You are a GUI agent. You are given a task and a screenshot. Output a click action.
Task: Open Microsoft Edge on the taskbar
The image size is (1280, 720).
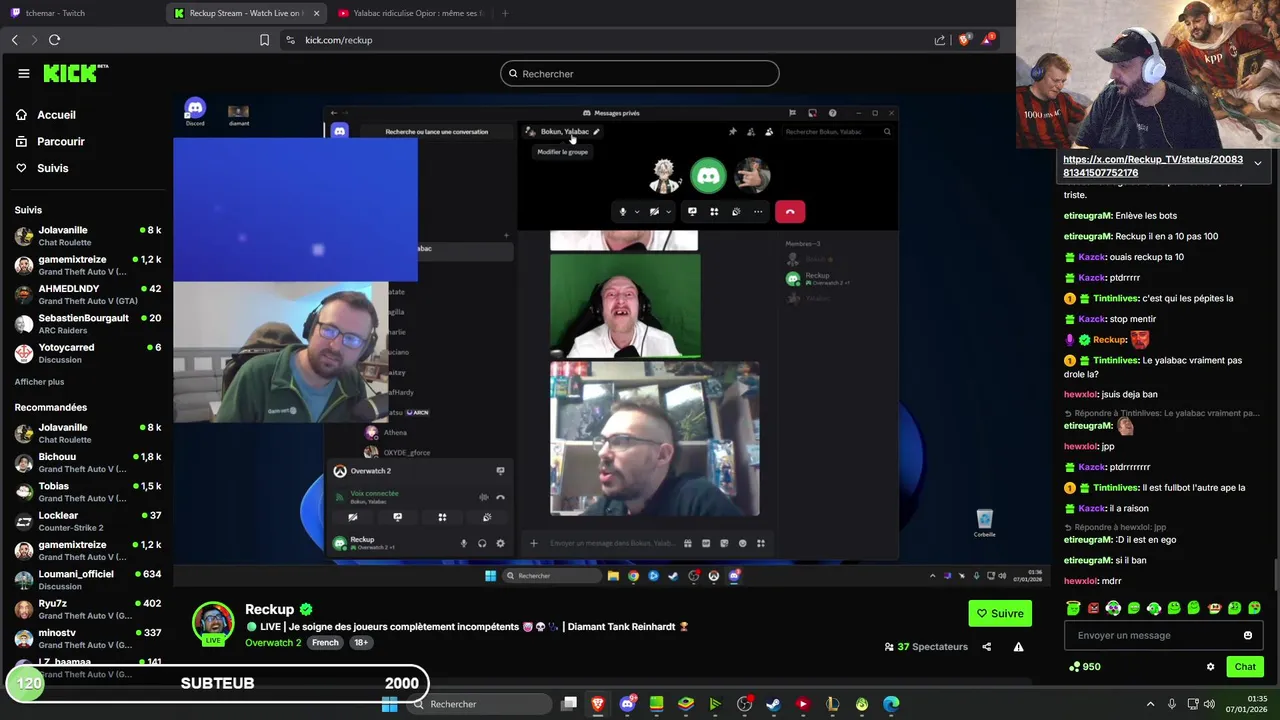890,704
